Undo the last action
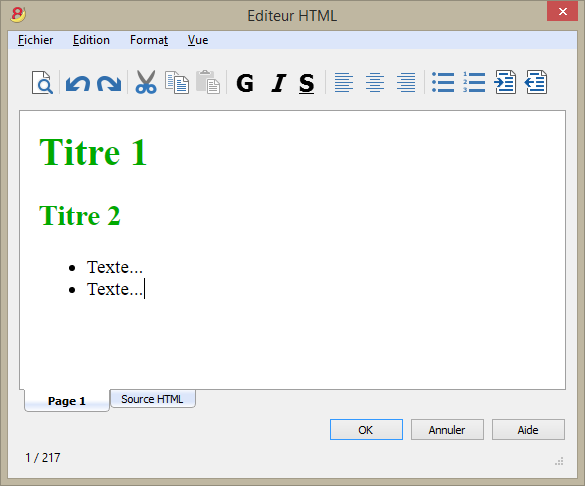The image size is (585, 486). coord(78,83)
